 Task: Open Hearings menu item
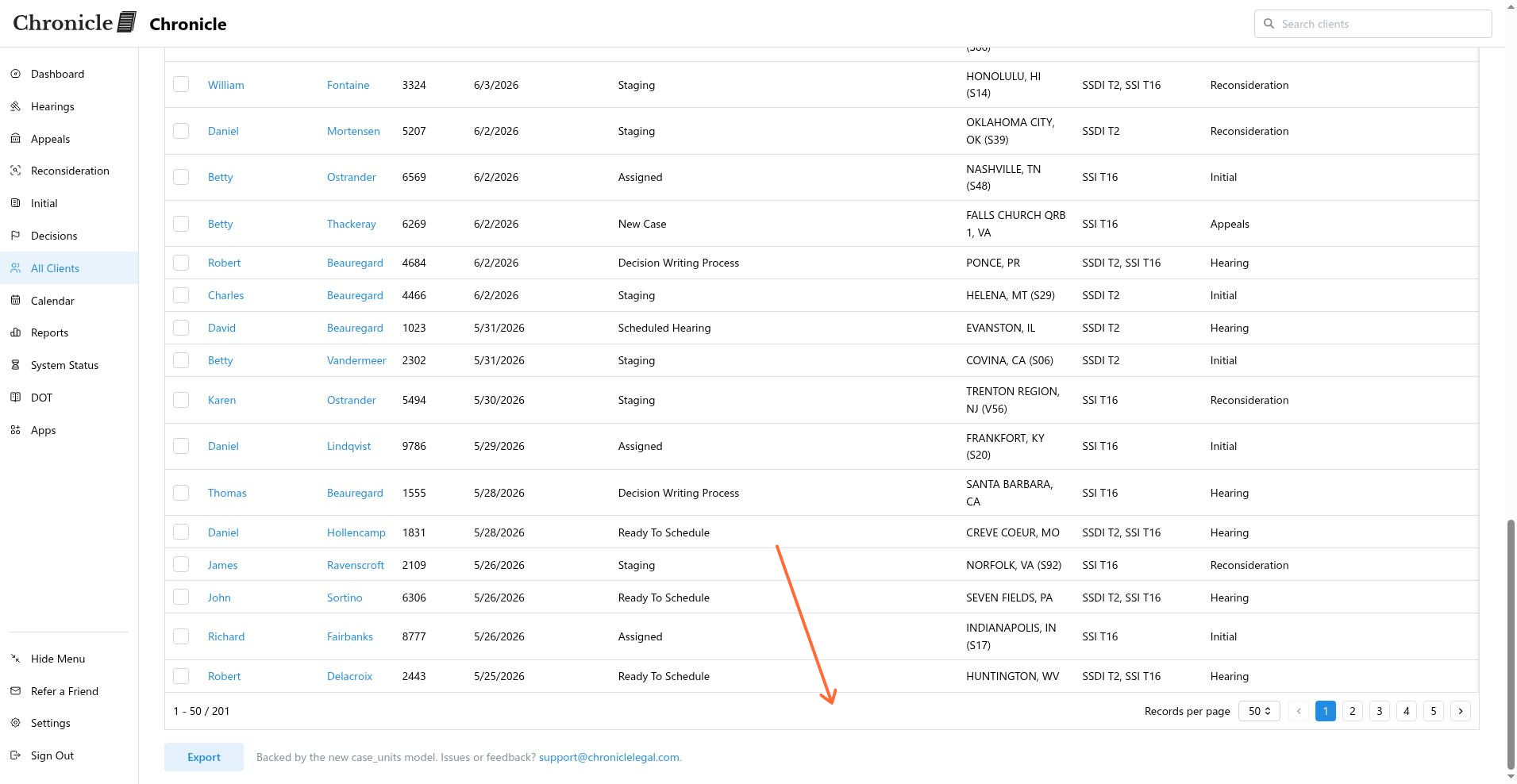[x=69, y=106]
